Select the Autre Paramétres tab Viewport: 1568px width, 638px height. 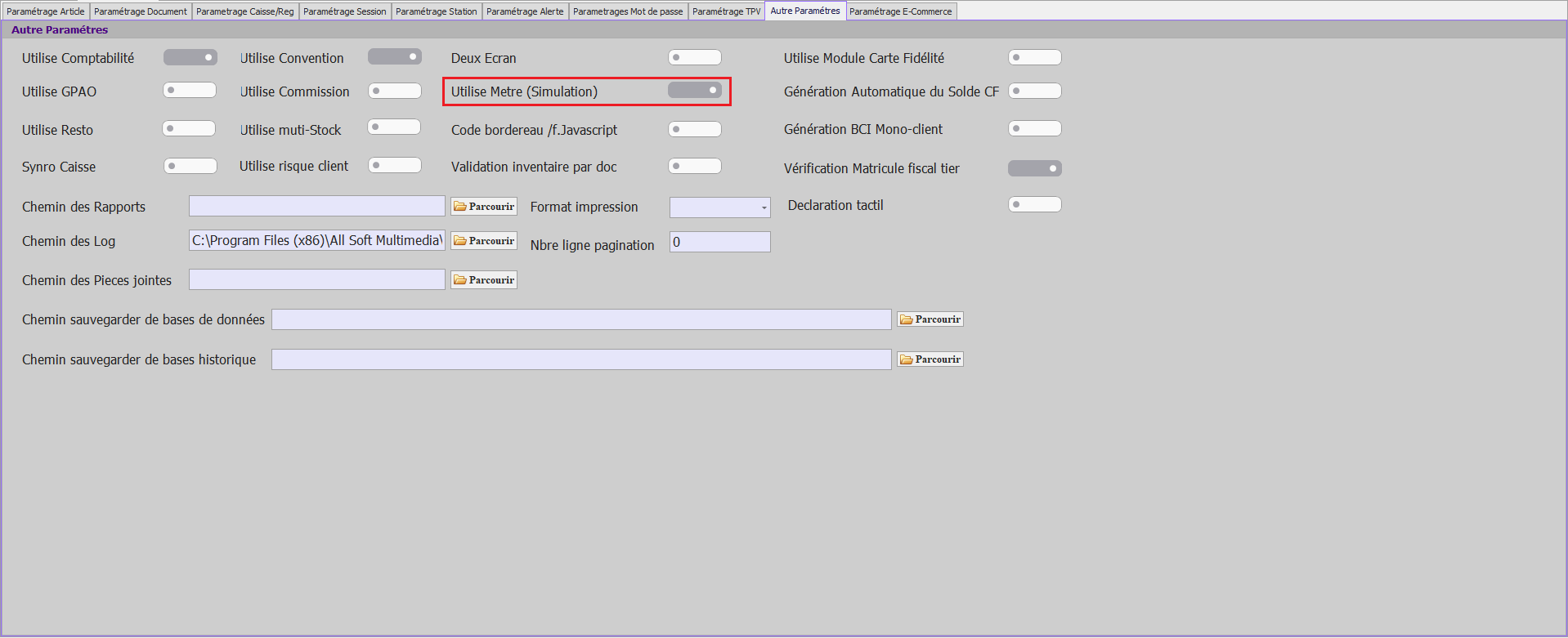coord(805,11)
